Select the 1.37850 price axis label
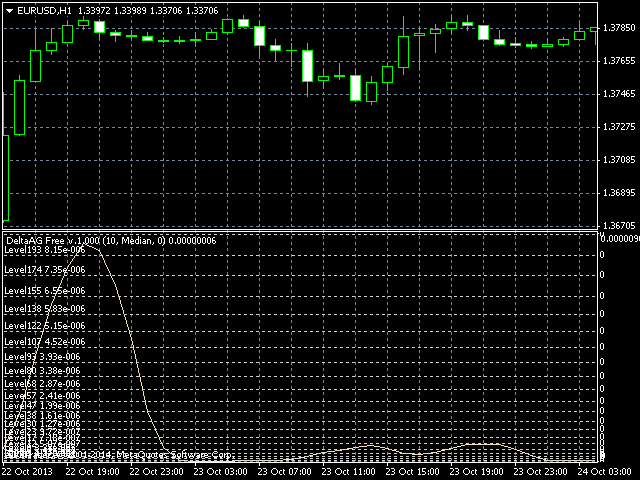Viewport: 640px width, 480px height. 619,29
